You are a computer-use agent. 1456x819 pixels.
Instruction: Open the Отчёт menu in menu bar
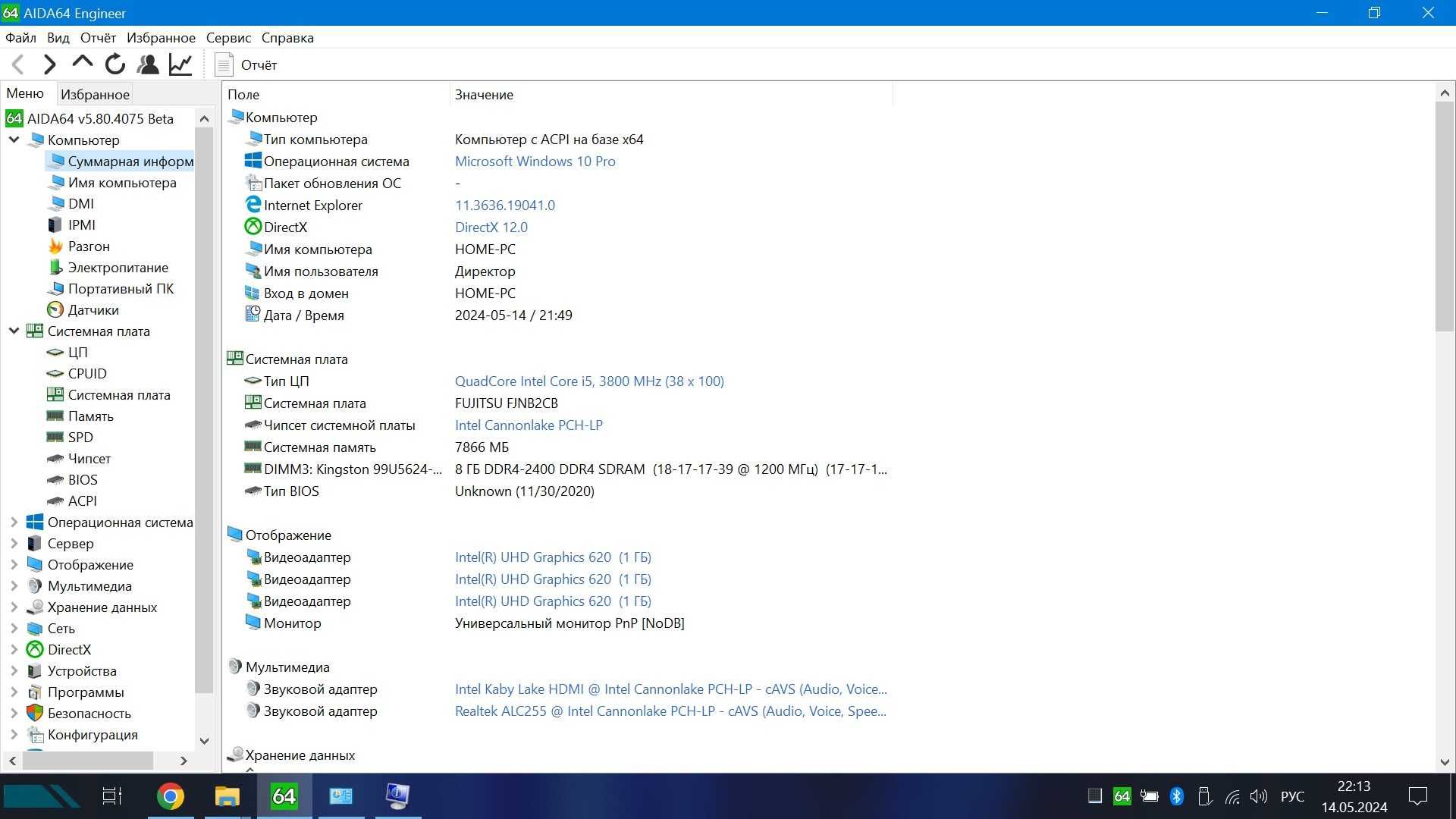pyautogui.click(x=98, y=38)
